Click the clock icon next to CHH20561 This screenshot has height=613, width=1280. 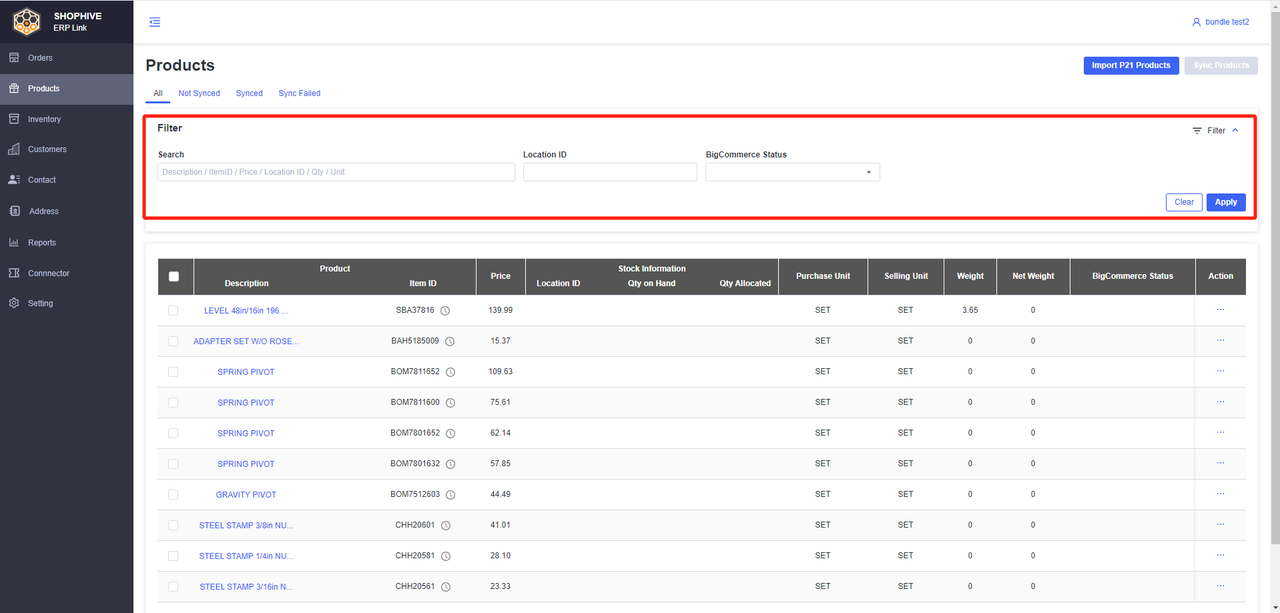[x=446, y=587]
